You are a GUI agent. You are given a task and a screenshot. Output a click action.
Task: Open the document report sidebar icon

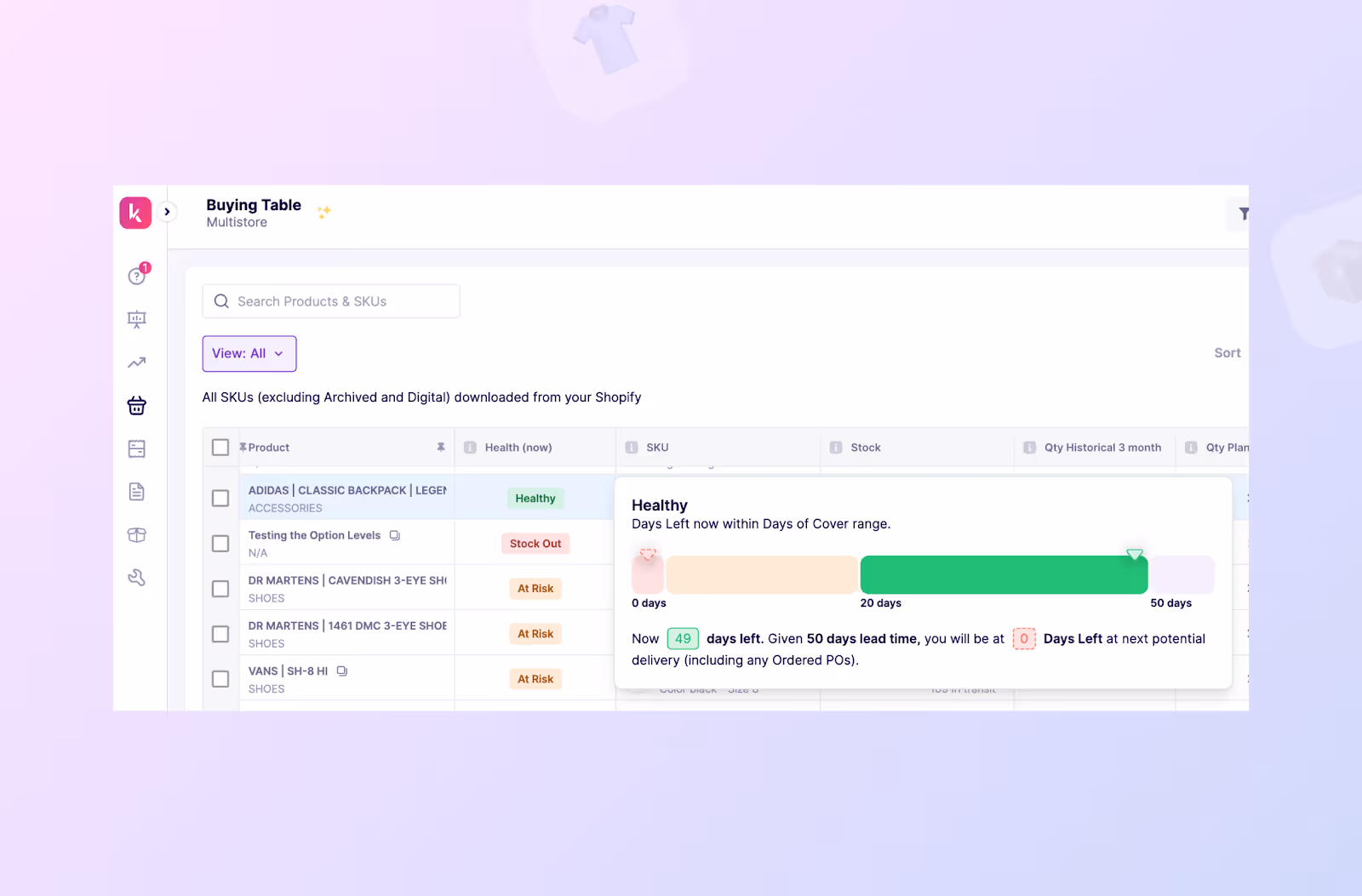(x=137, y=492)
